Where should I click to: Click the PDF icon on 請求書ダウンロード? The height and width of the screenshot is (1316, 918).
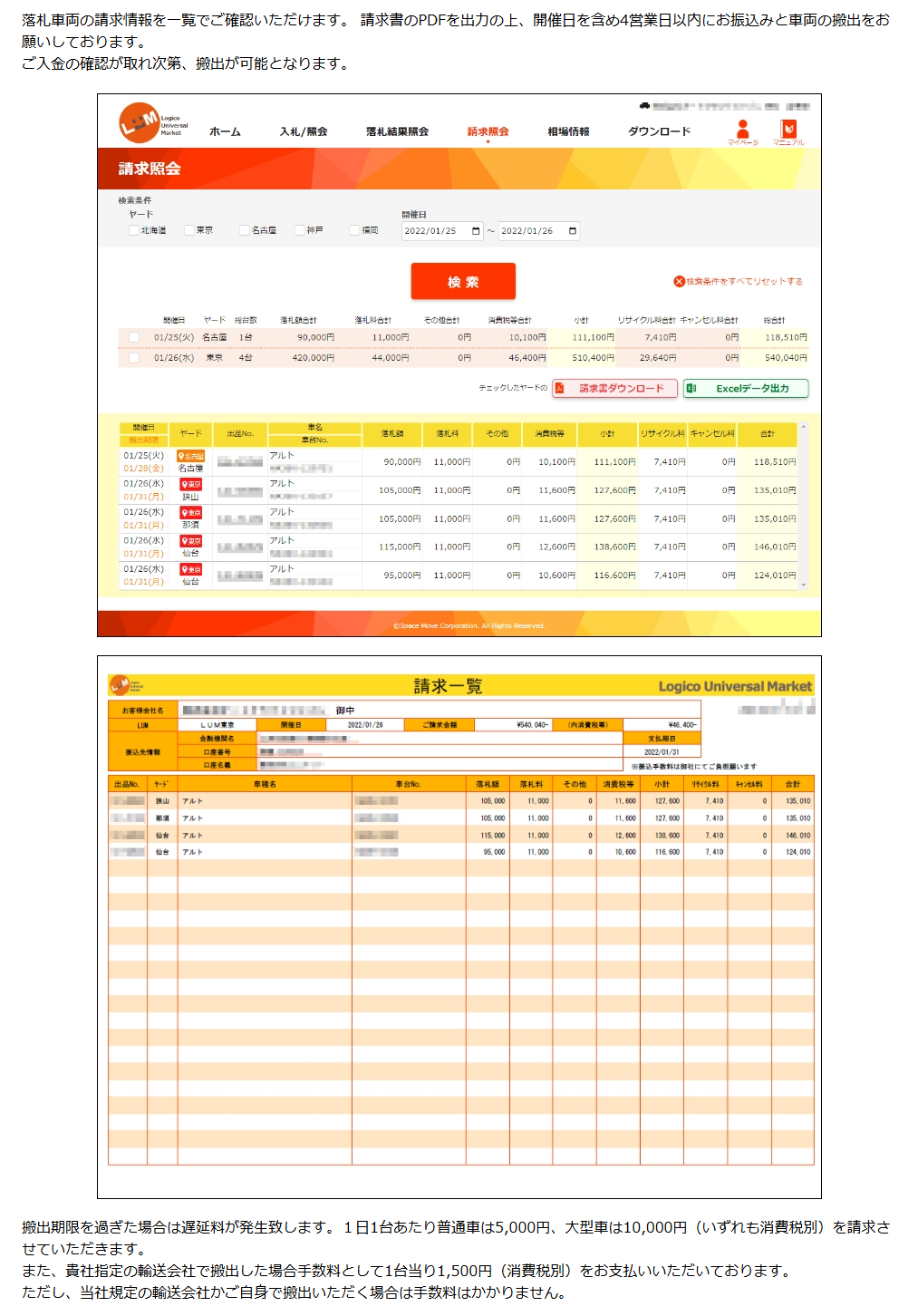(560, 389)
